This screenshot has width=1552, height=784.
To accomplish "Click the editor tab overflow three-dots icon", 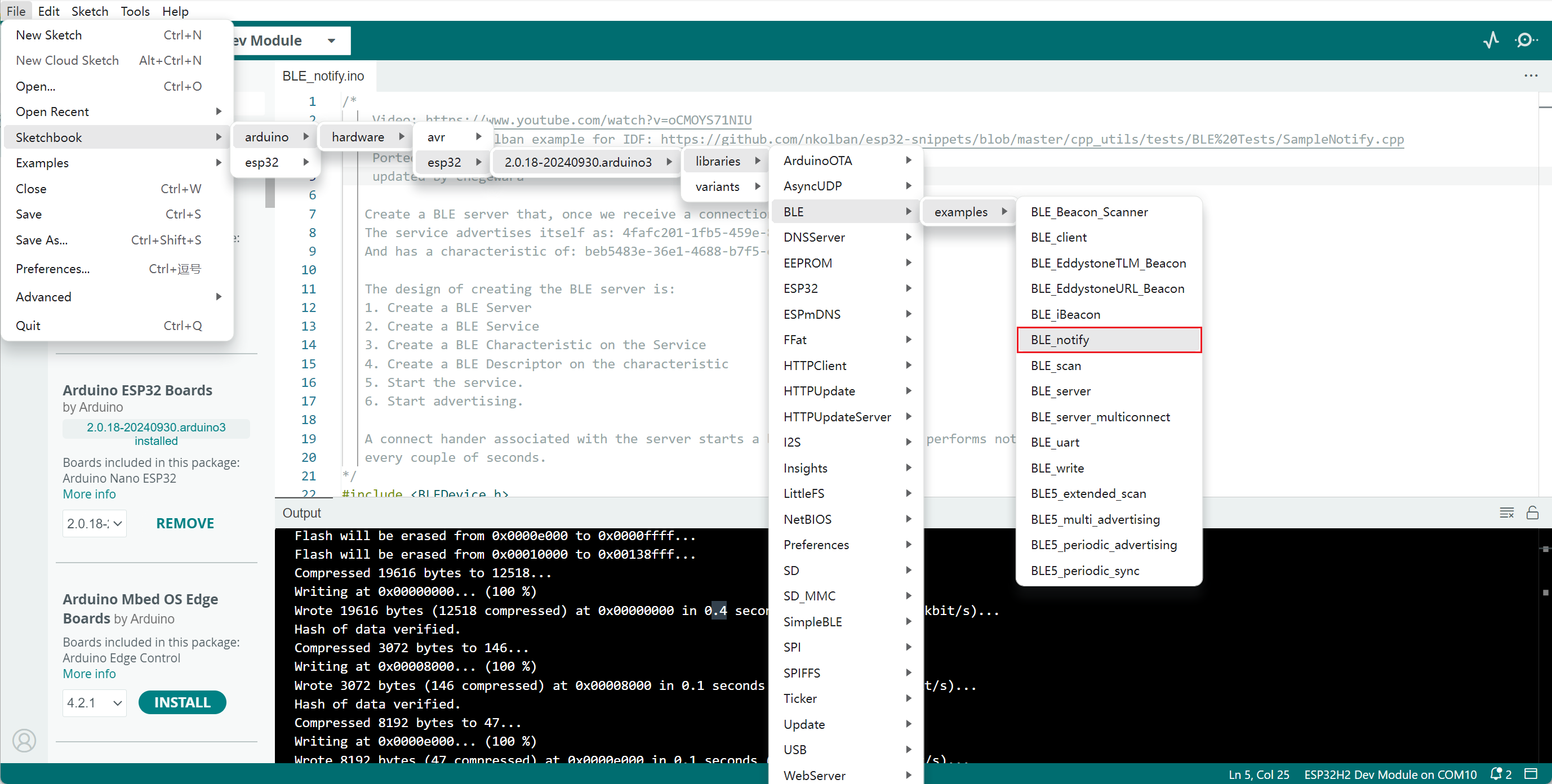I will pyautogui.click(x=1531, y=76).
